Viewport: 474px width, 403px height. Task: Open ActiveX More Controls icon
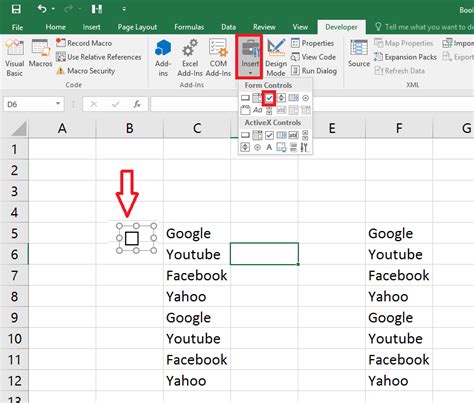click(304, 147)
